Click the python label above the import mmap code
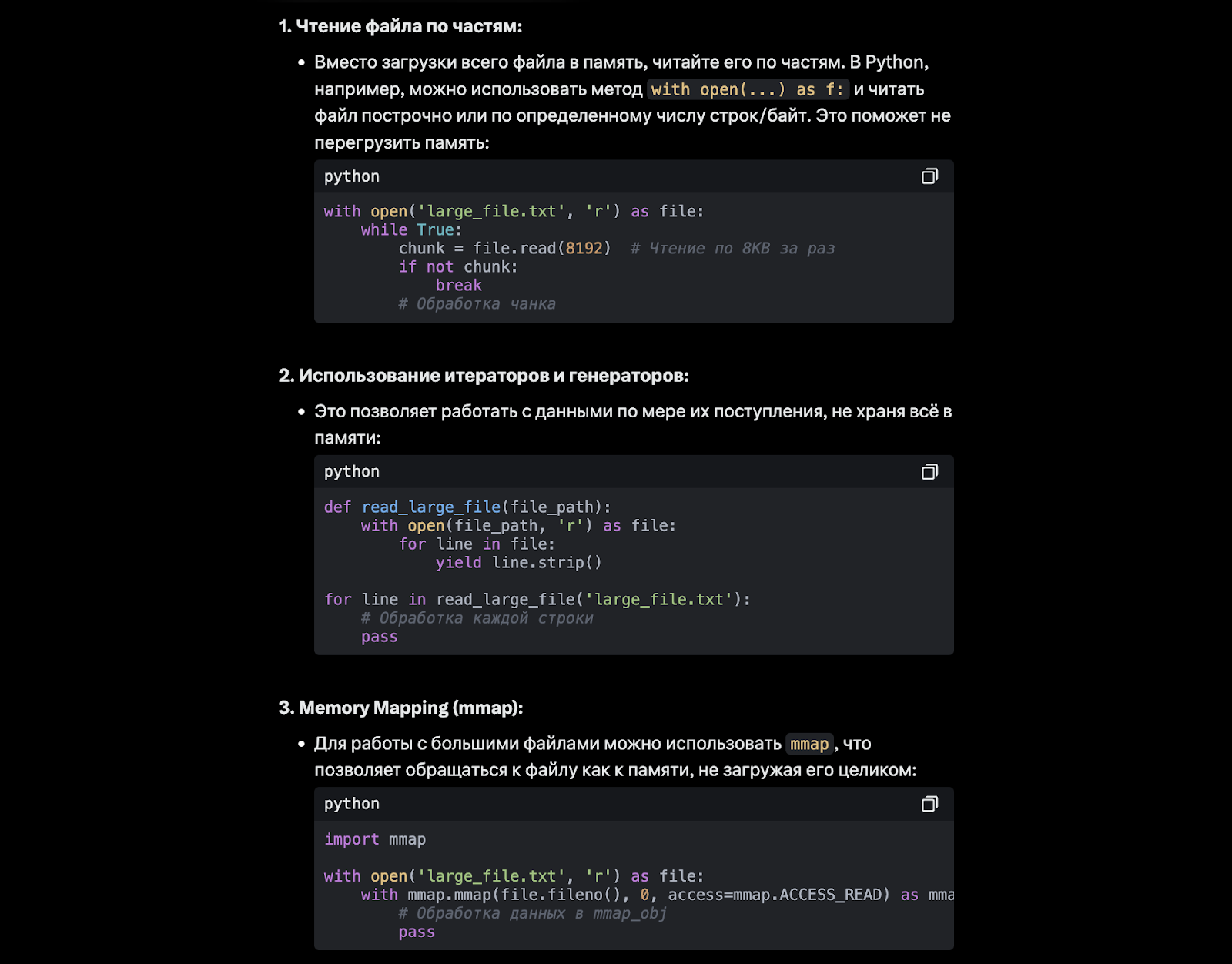 (x=352, y=804)
